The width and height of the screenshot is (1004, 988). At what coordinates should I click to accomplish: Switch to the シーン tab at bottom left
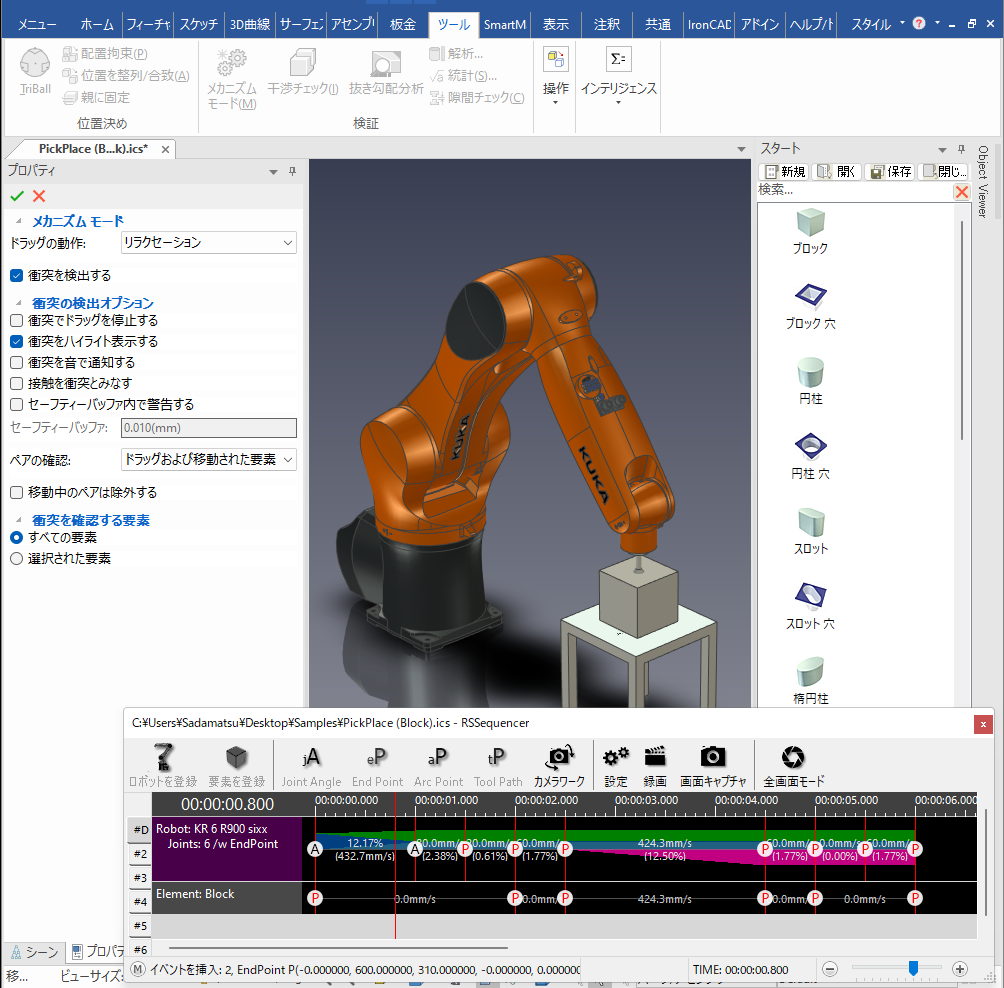tap(34, 951)
